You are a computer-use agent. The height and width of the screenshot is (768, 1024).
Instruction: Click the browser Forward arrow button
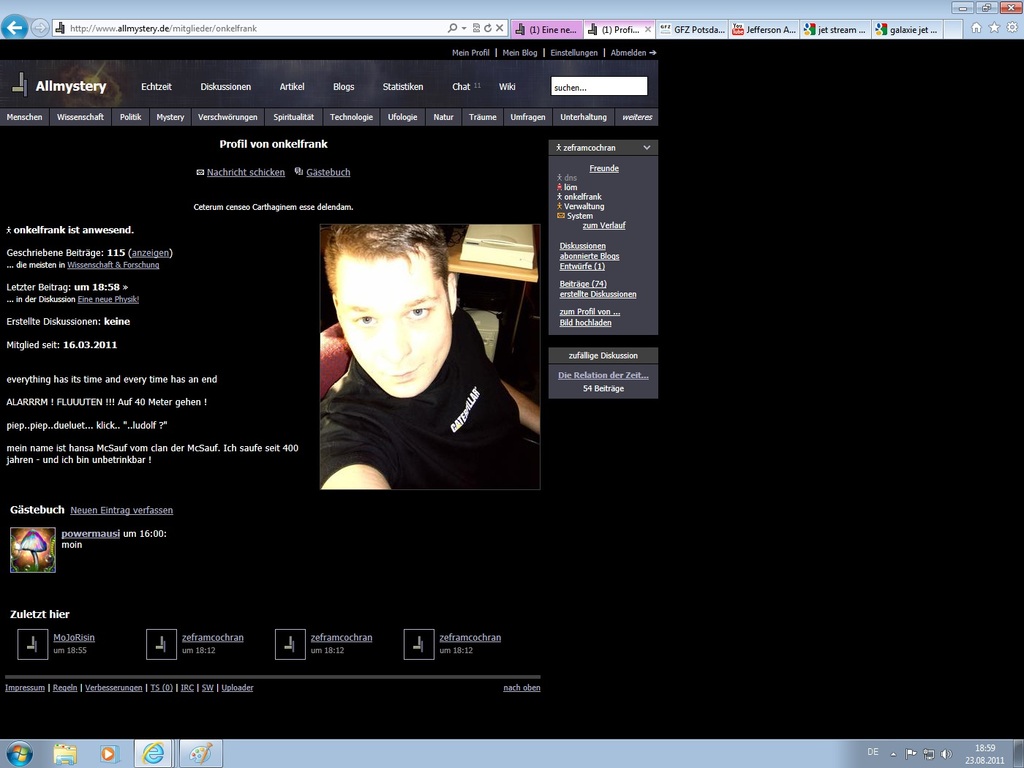coord(40,28)
